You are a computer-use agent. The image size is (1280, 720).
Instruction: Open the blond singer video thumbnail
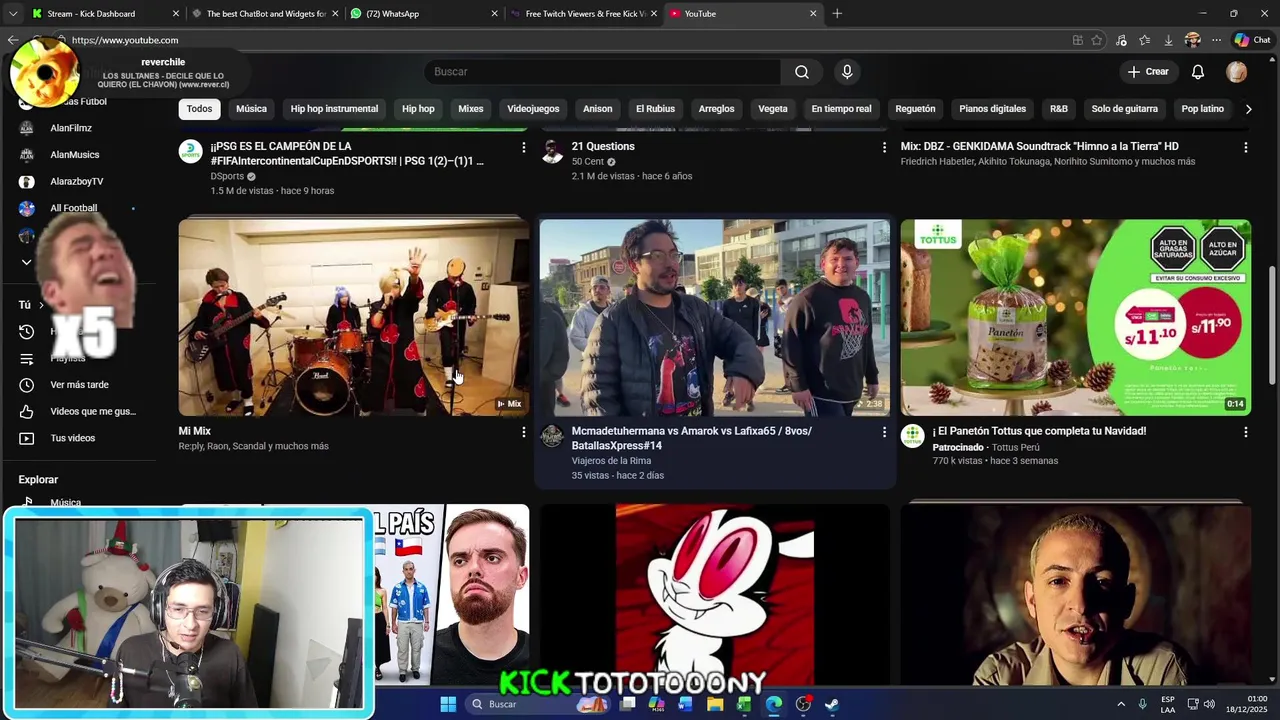tap(1075, 594)
